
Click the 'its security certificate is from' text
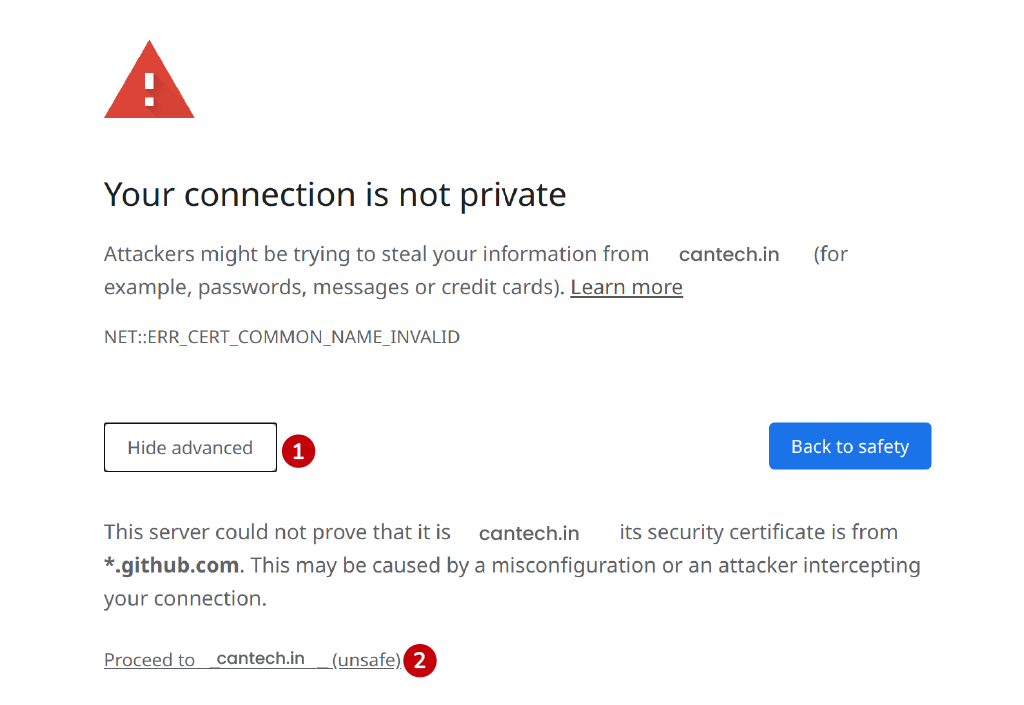(758, 532)
